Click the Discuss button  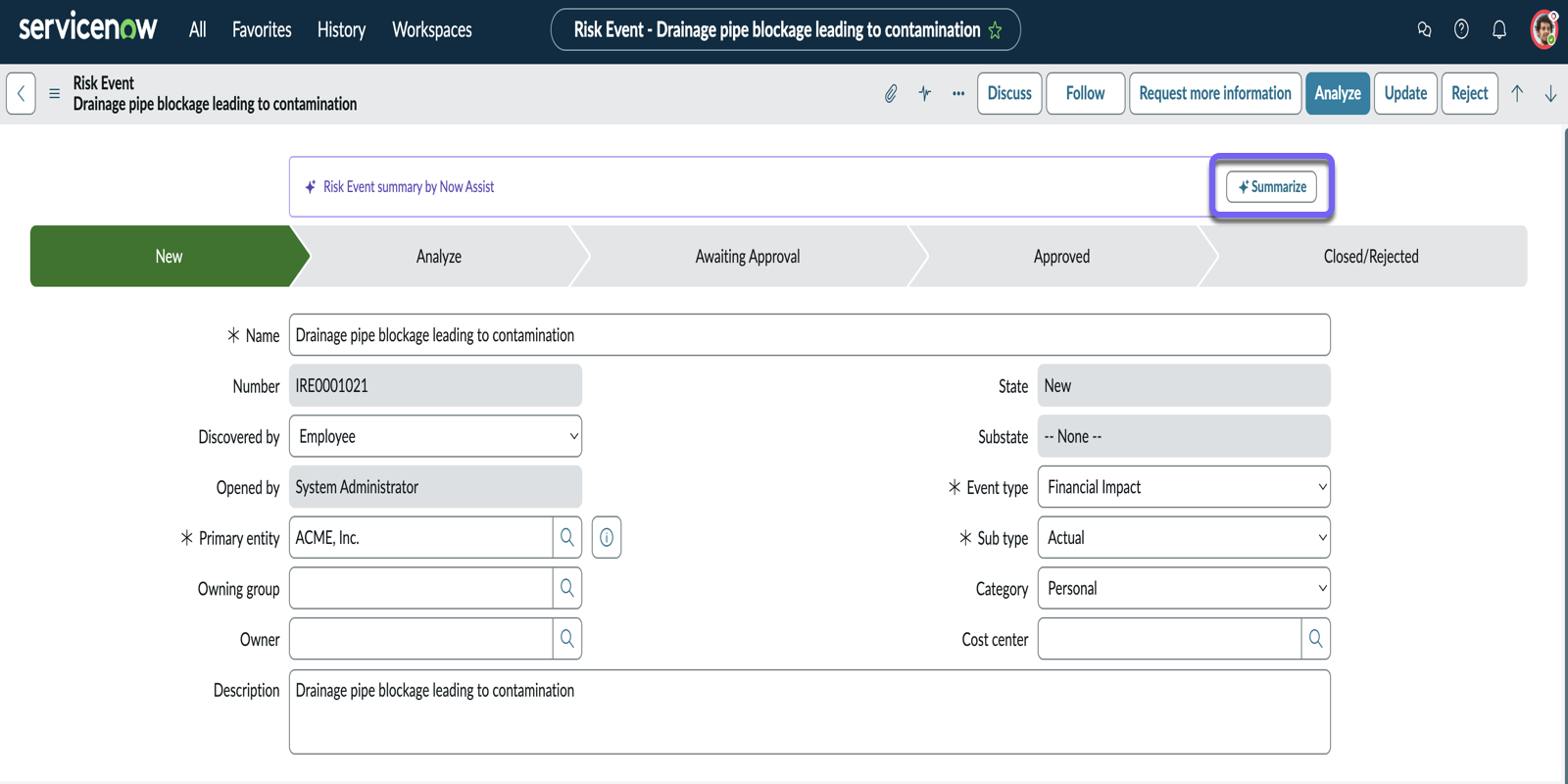pos(1009,93)
